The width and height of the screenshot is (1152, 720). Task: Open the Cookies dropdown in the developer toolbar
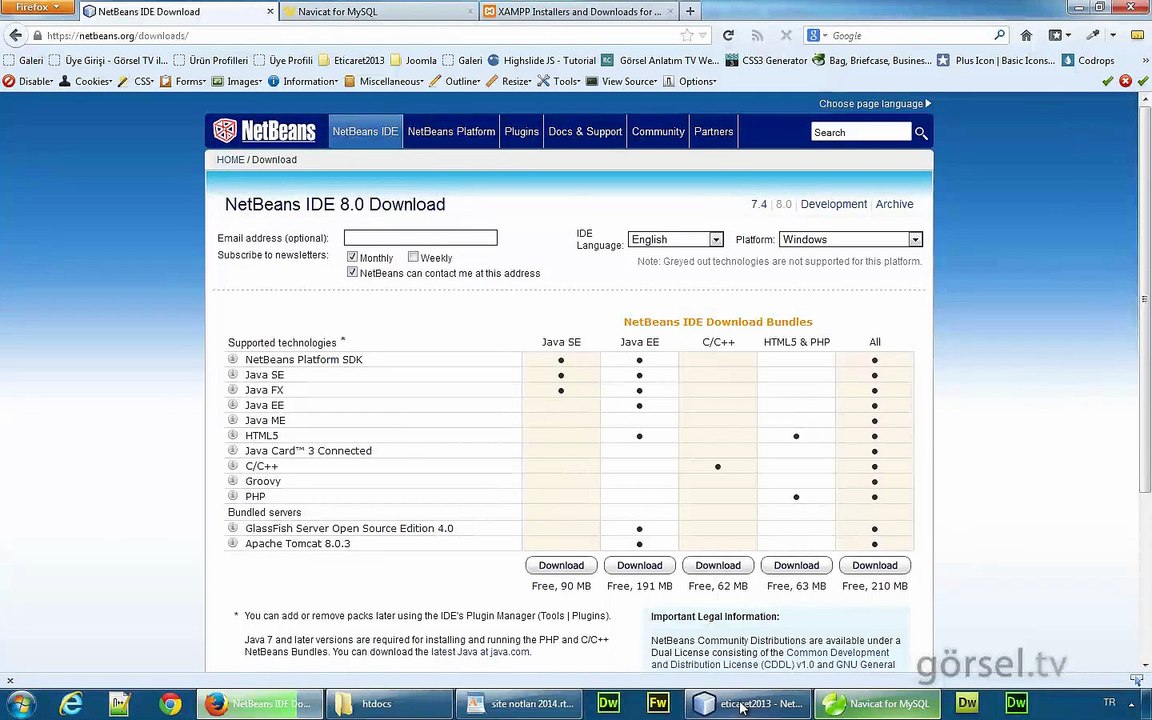85,82
